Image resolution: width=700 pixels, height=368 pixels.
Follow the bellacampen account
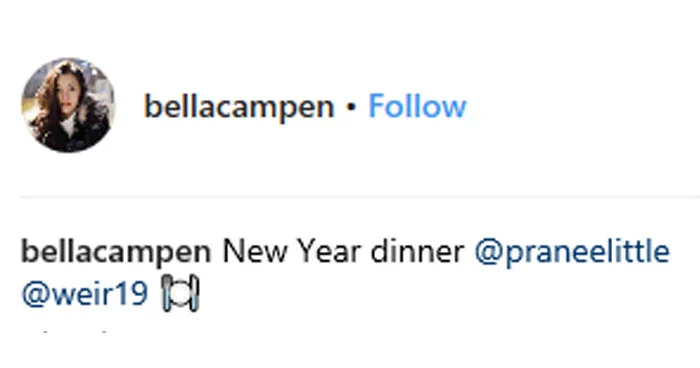pyautogui.click(x=417, y=106)
